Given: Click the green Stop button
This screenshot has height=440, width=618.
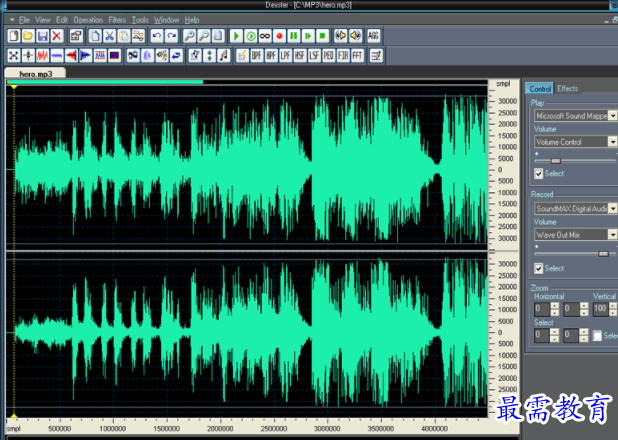Looking at the screenshot, I should click(323, 36).
